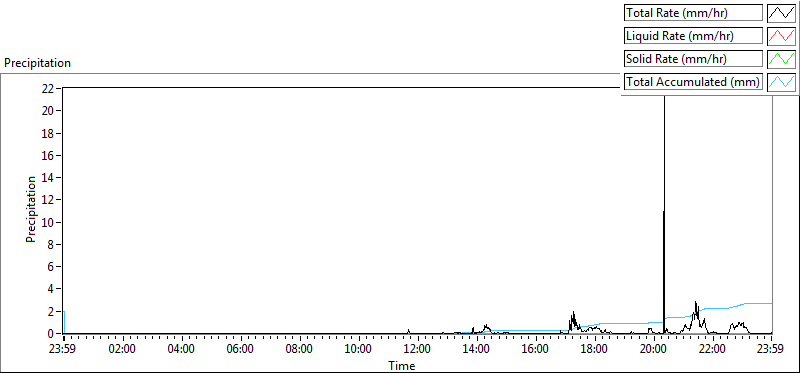Click the 04:00 time axis label
This screenshot has width=800, height=373.
[182, 350]
